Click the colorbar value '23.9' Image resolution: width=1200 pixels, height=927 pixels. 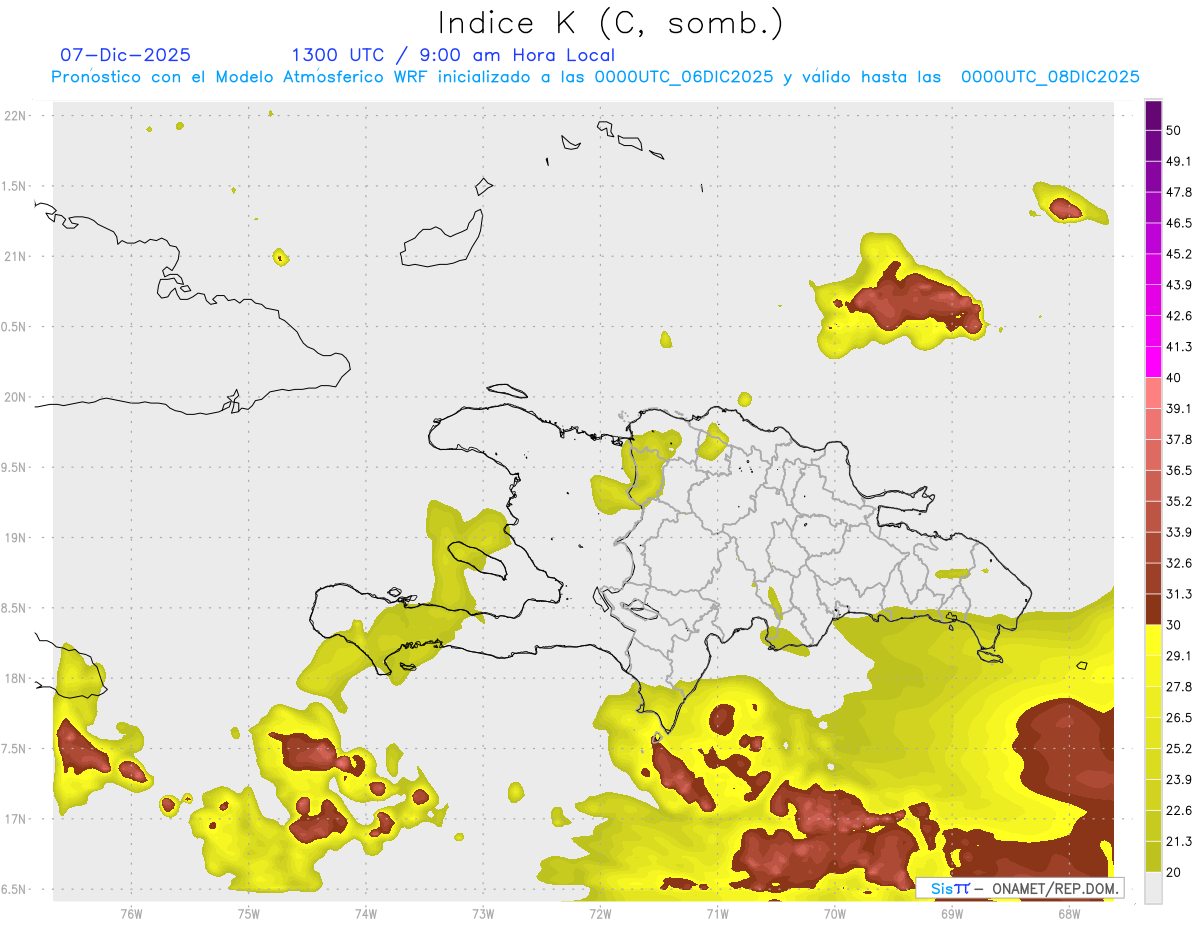click(x=1179, y=780)
